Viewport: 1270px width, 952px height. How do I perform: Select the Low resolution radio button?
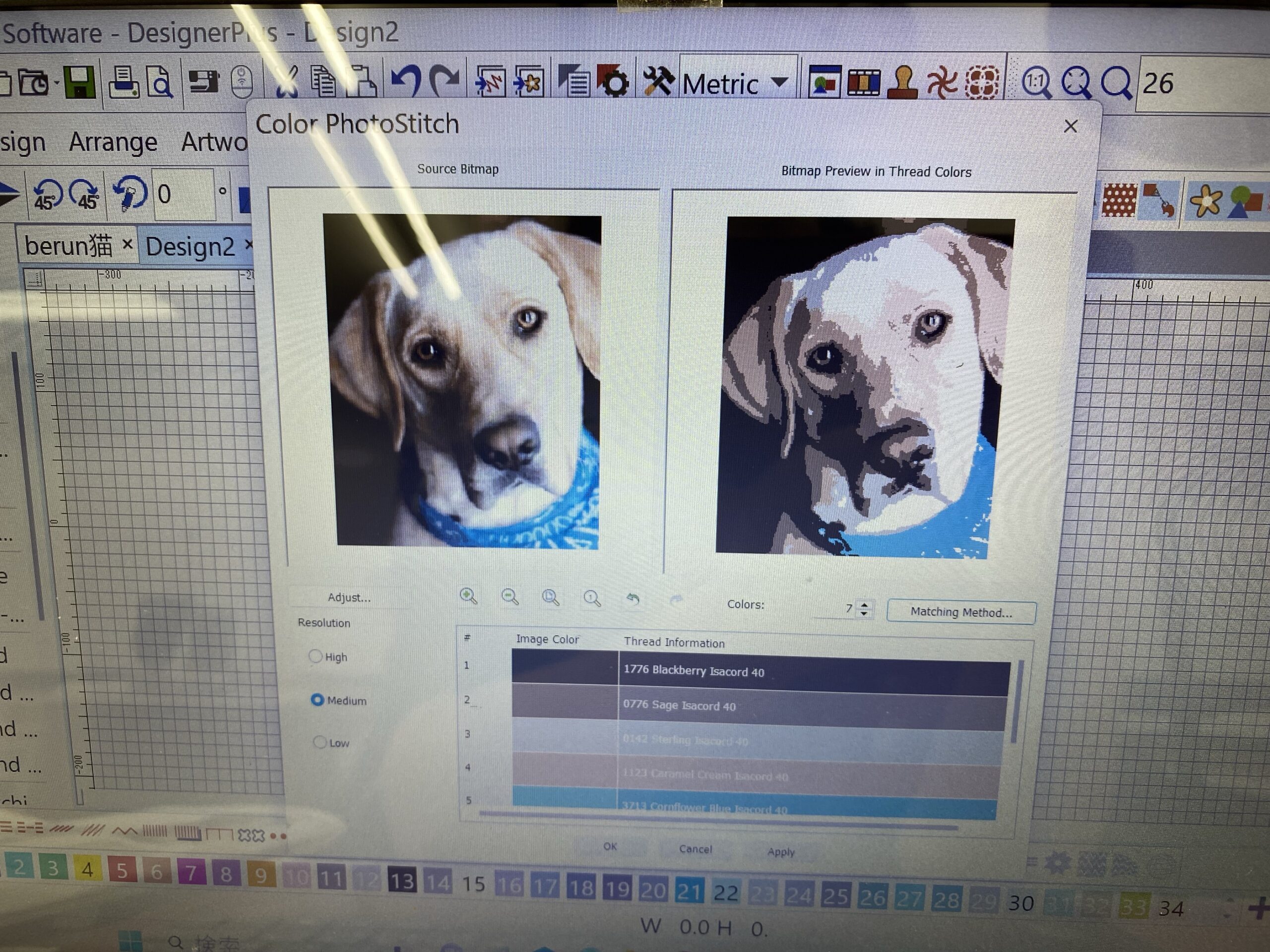click(x=320, y=742)
